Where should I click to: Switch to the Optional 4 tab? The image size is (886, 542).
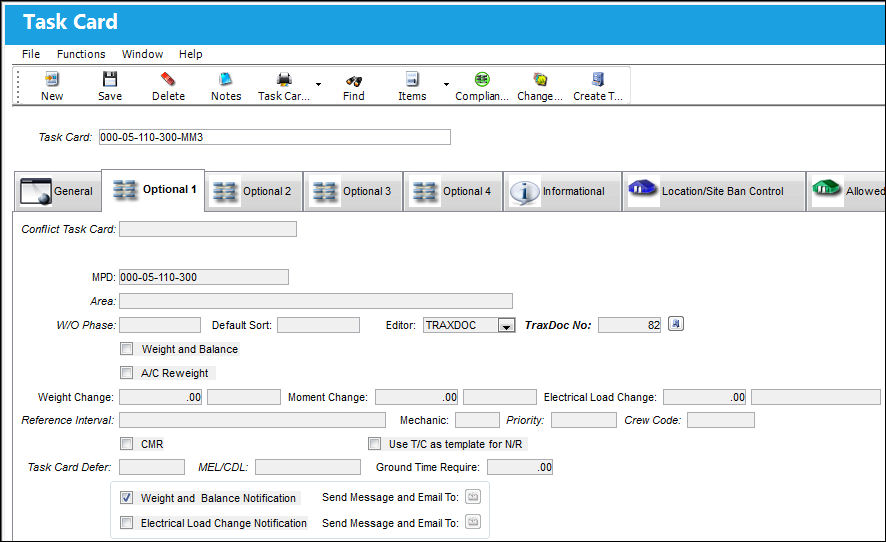(x=453, y=191)
